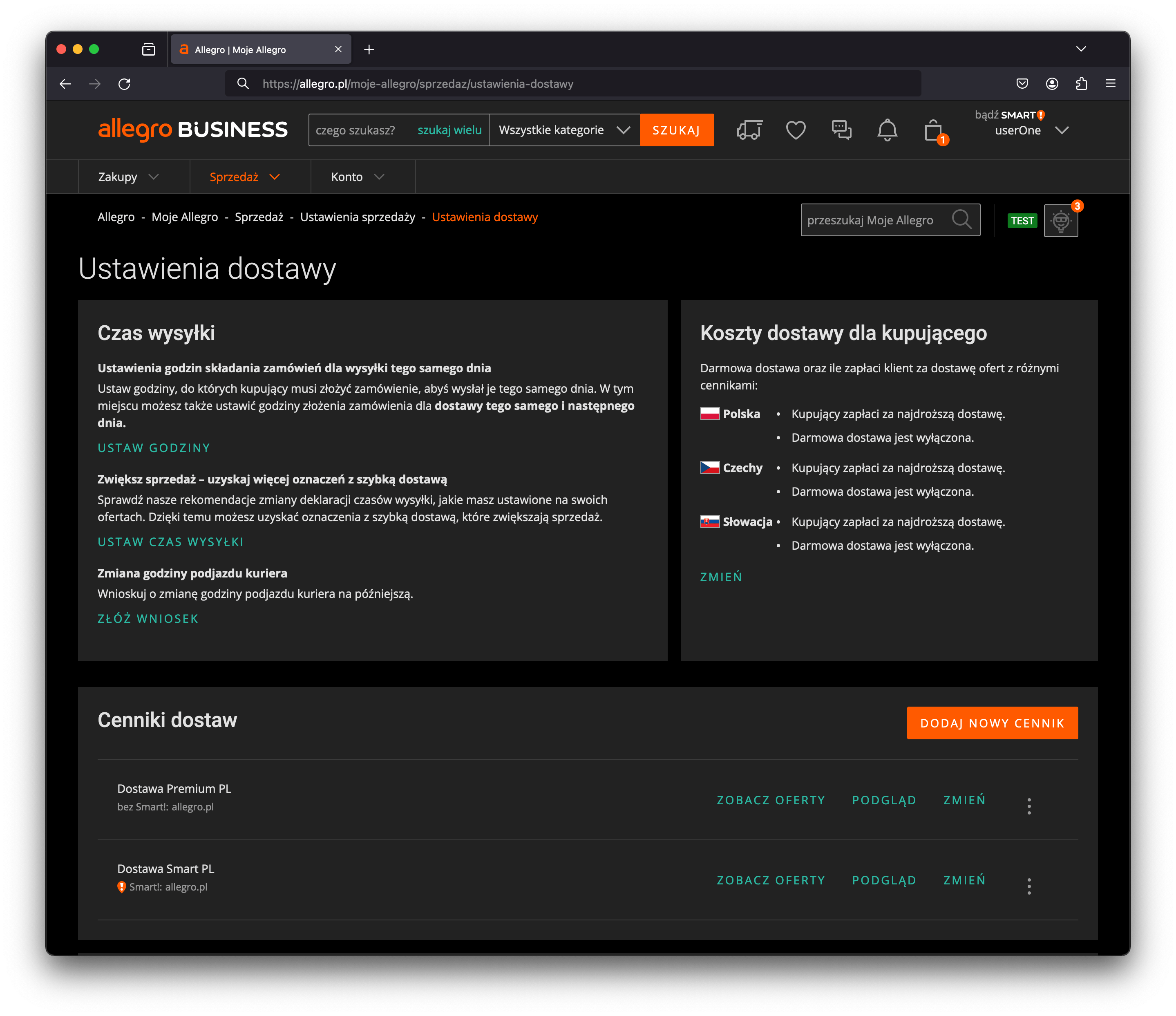Click ZŁÓŻ WNIOSEK link
This screenshot has width=1176, height=1016.
148,619
